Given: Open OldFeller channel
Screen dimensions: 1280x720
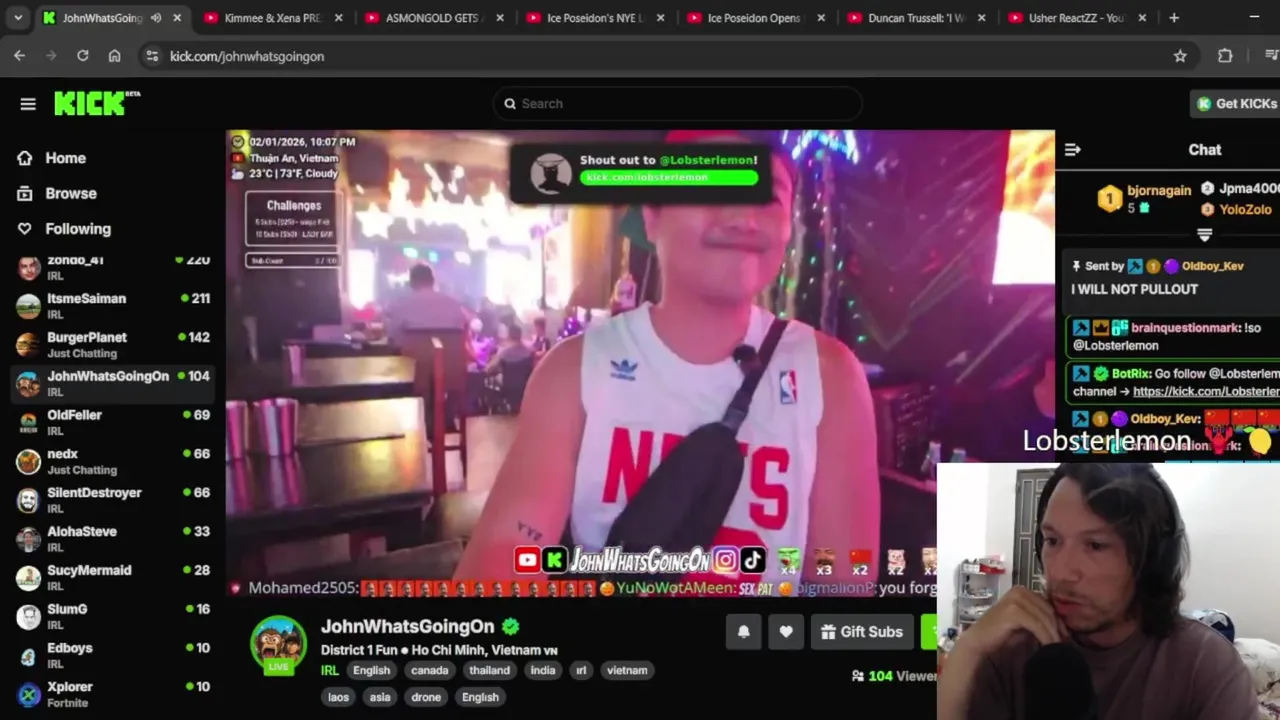Looking at the screenshot, I should (x=113, y=422).
